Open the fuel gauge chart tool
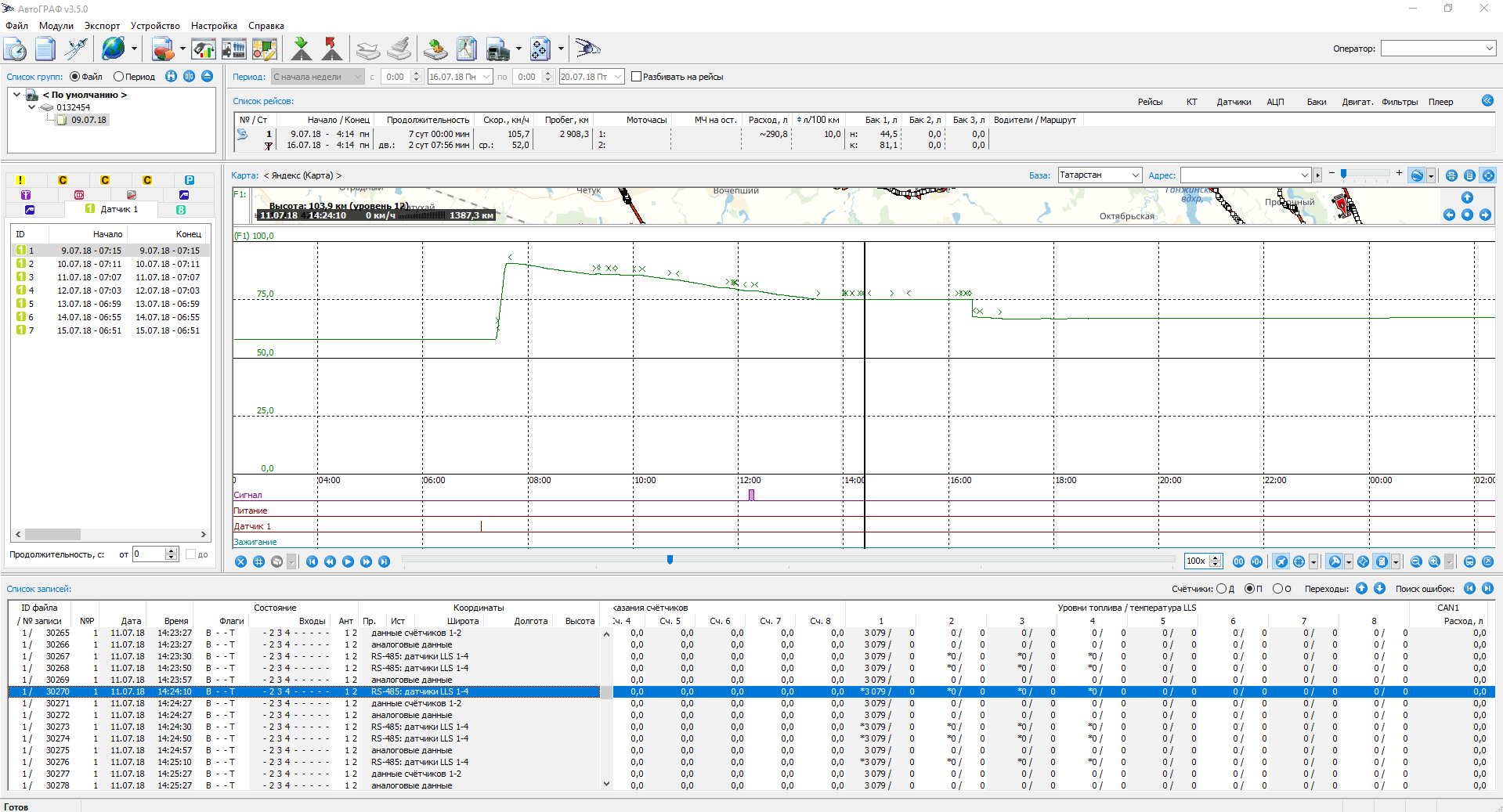Screen dimensions: 1503x812 coord(204,49)
